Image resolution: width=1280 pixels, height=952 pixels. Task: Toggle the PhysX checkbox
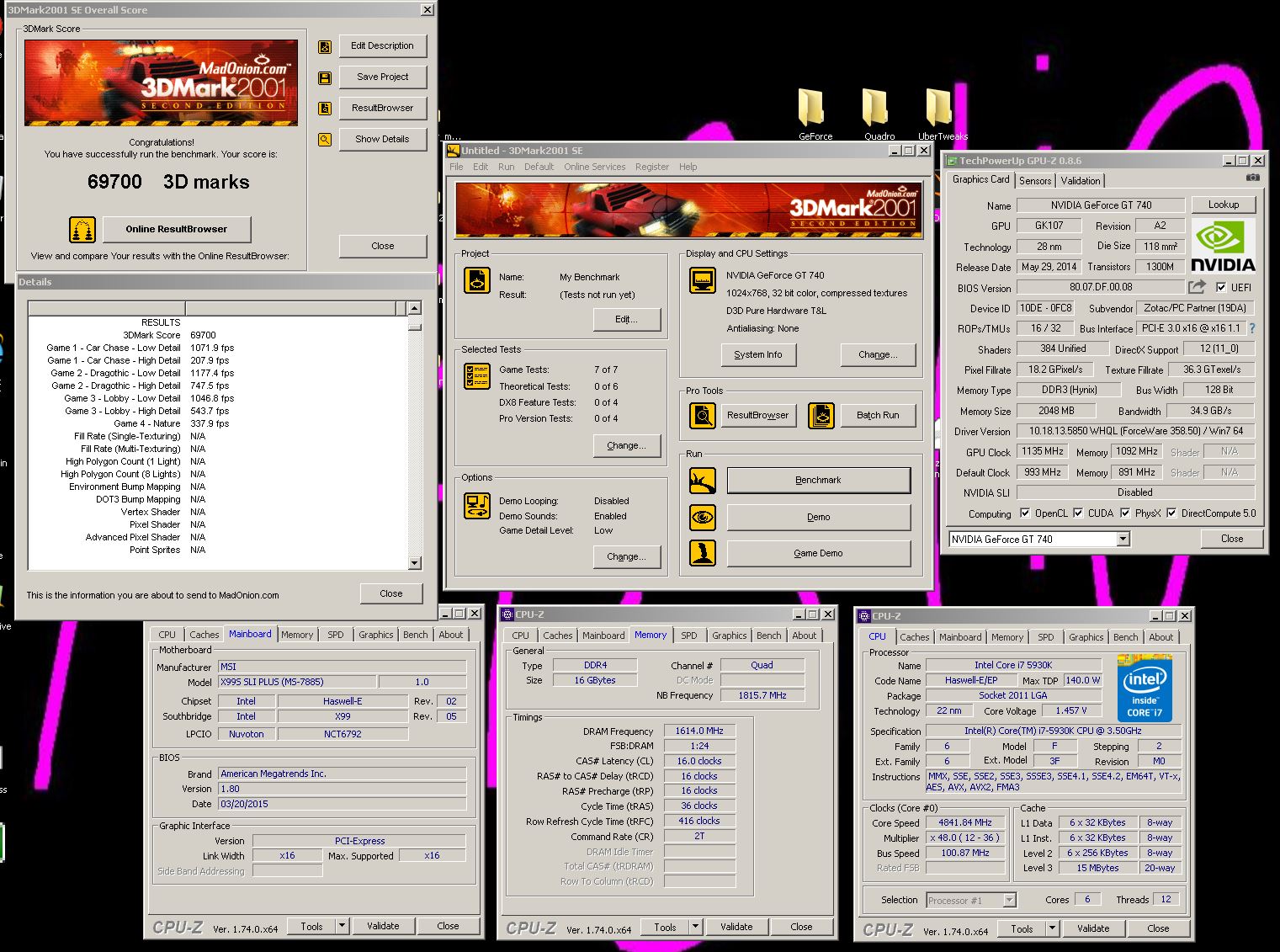[1124, 513]
